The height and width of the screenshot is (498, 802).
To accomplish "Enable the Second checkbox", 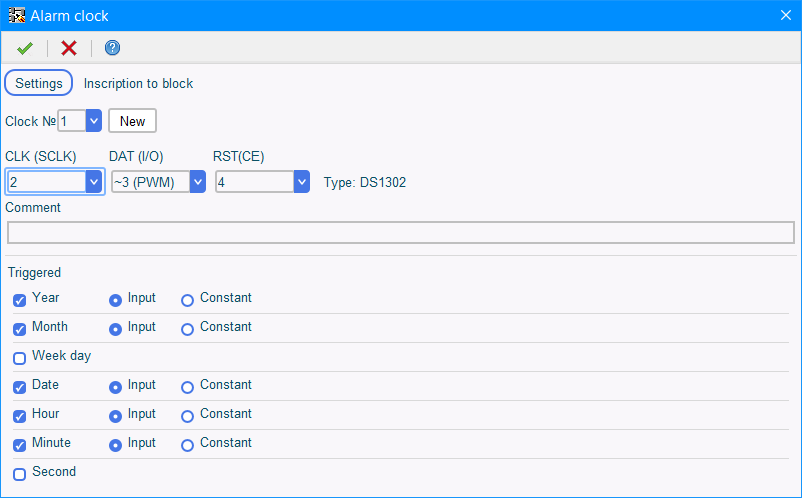I will pos(19,474).
